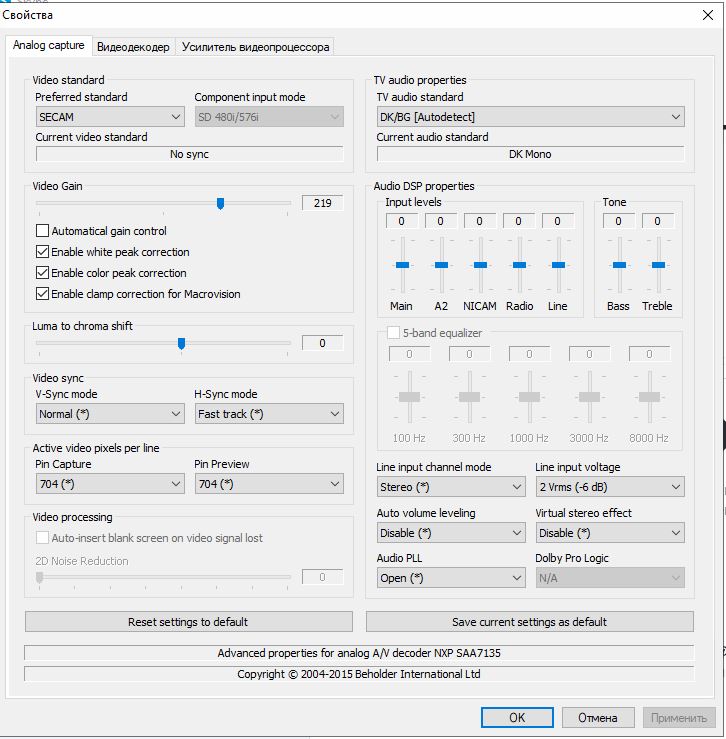The image size is (726, 739).
Task: Open the H-Sync mode Fast track dropdown
Action: 268,414
